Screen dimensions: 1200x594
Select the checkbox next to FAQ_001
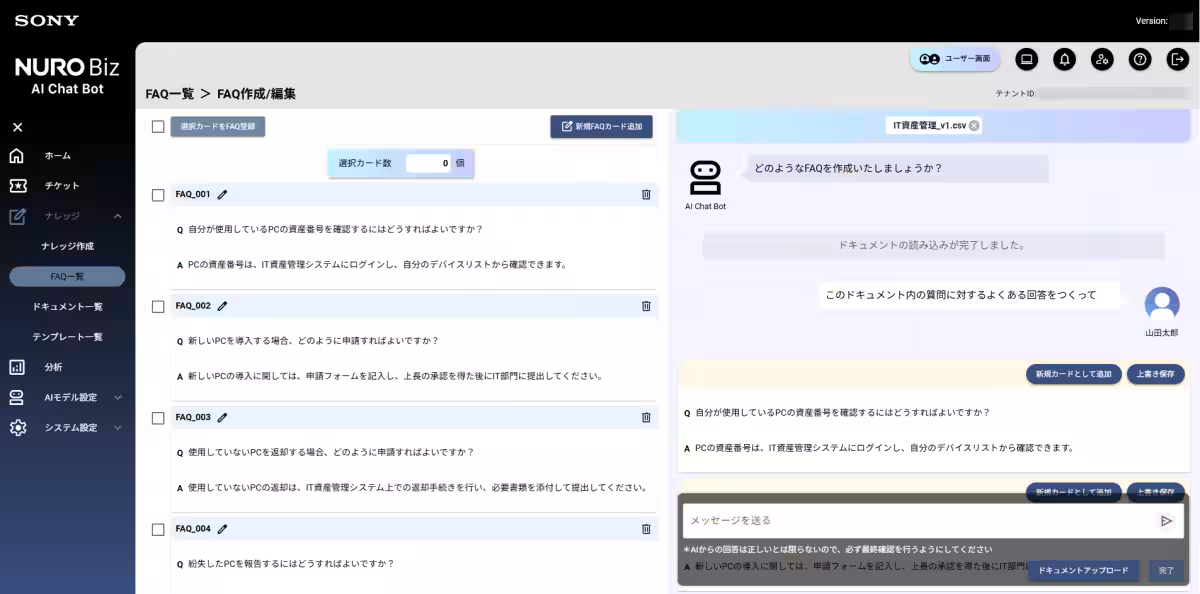point(157,194)
